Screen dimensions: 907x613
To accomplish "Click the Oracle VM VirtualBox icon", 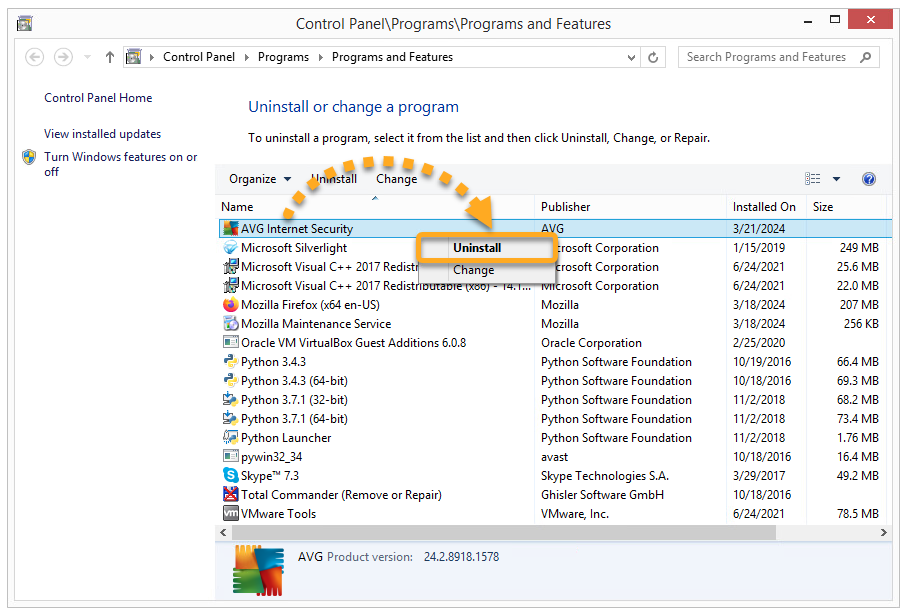I will point(230,343).
